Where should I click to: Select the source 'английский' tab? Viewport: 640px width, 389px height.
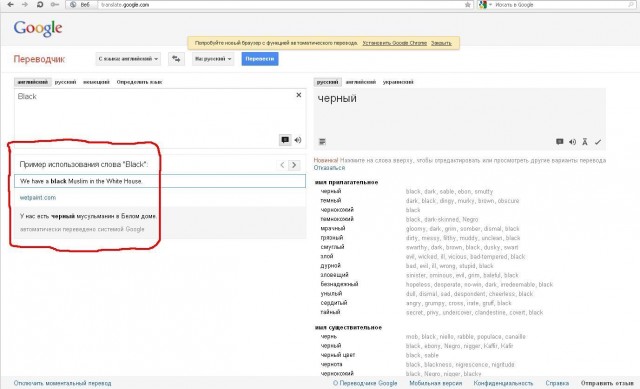tap(33, 82)
